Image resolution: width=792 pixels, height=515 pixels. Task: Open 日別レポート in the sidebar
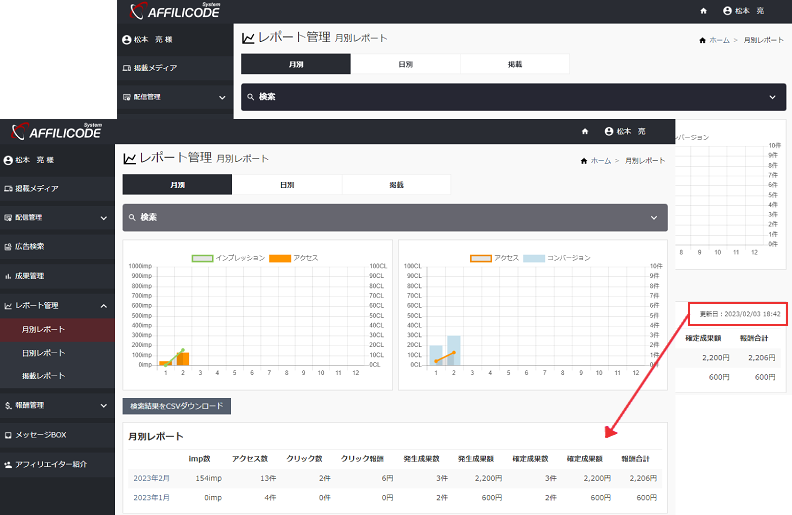coord(44,352)
